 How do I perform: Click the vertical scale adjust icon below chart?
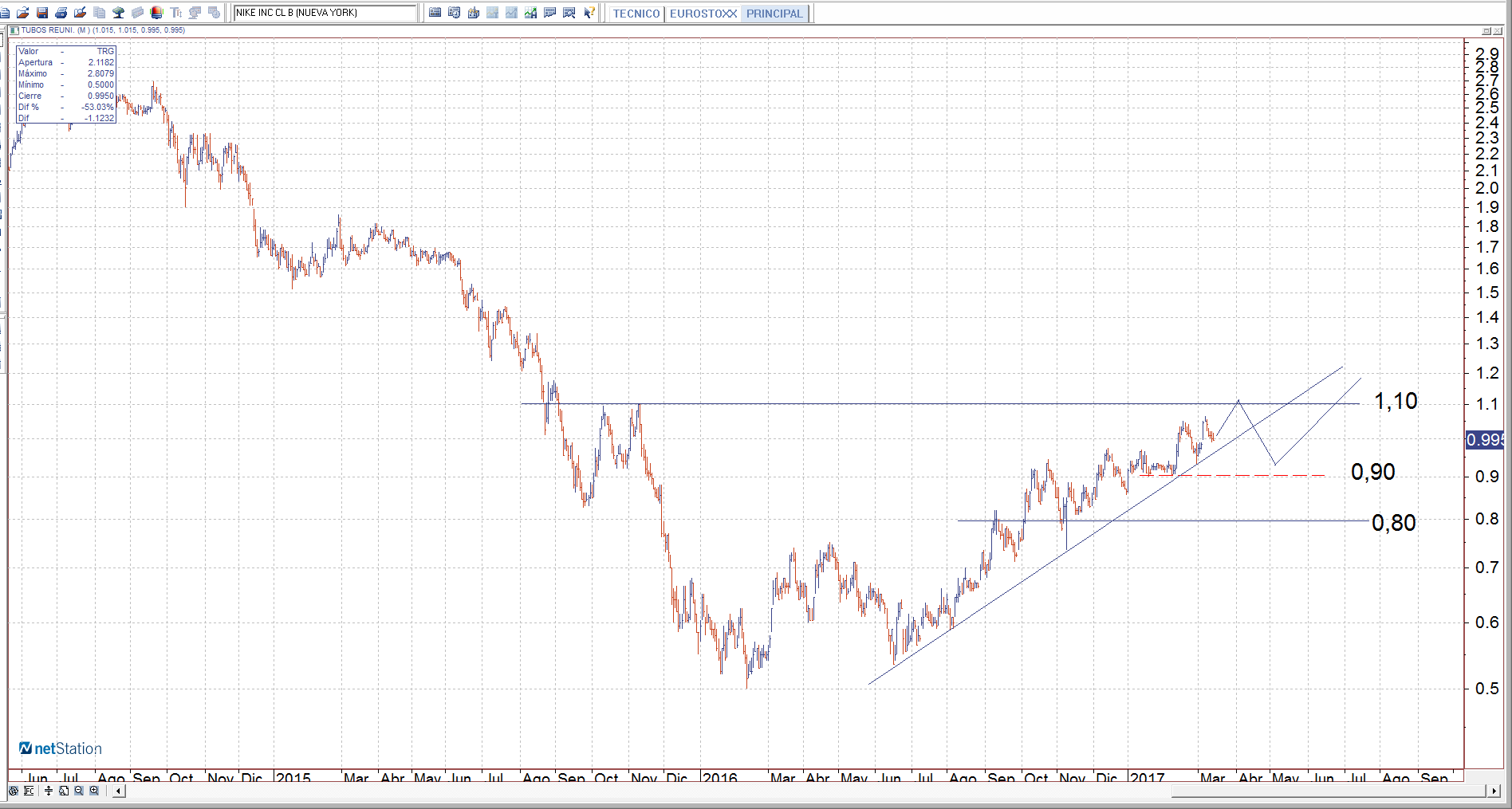tap(49, 791)
